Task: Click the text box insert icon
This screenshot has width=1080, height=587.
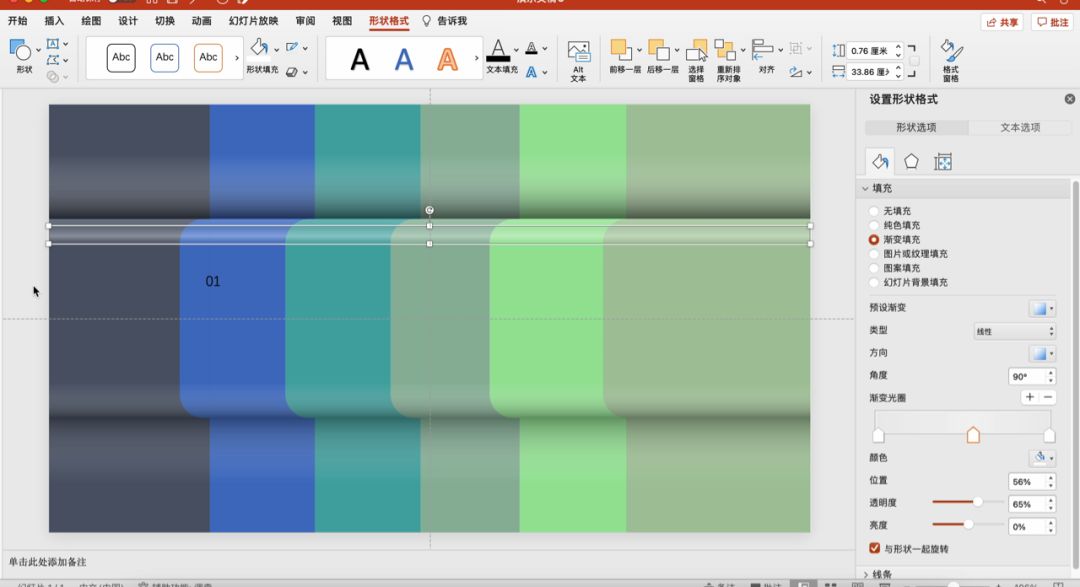Action: tap(52, 44)
